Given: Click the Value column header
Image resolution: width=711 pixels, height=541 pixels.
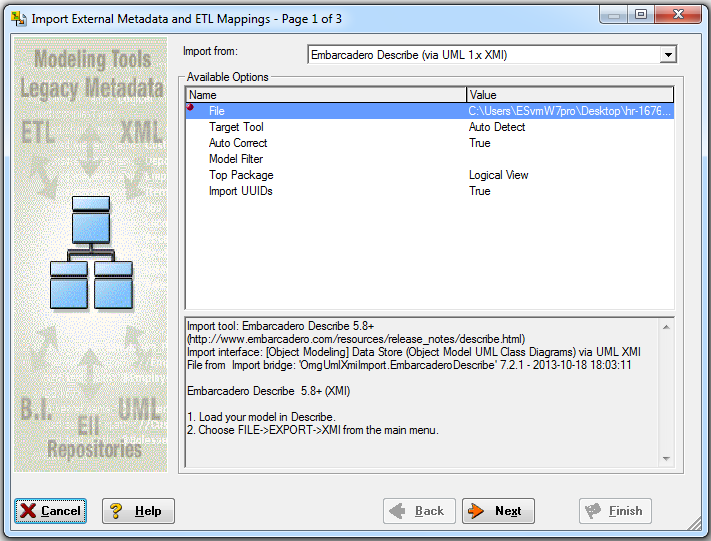Looking at the screenshot, I should (570, 95).
